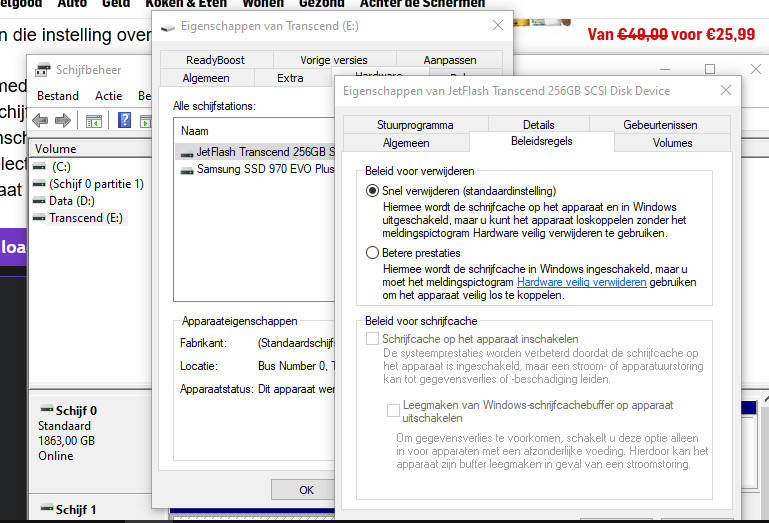Open the Gezond website section
This screenshot has height=523, width=769.
pos(322,3)
